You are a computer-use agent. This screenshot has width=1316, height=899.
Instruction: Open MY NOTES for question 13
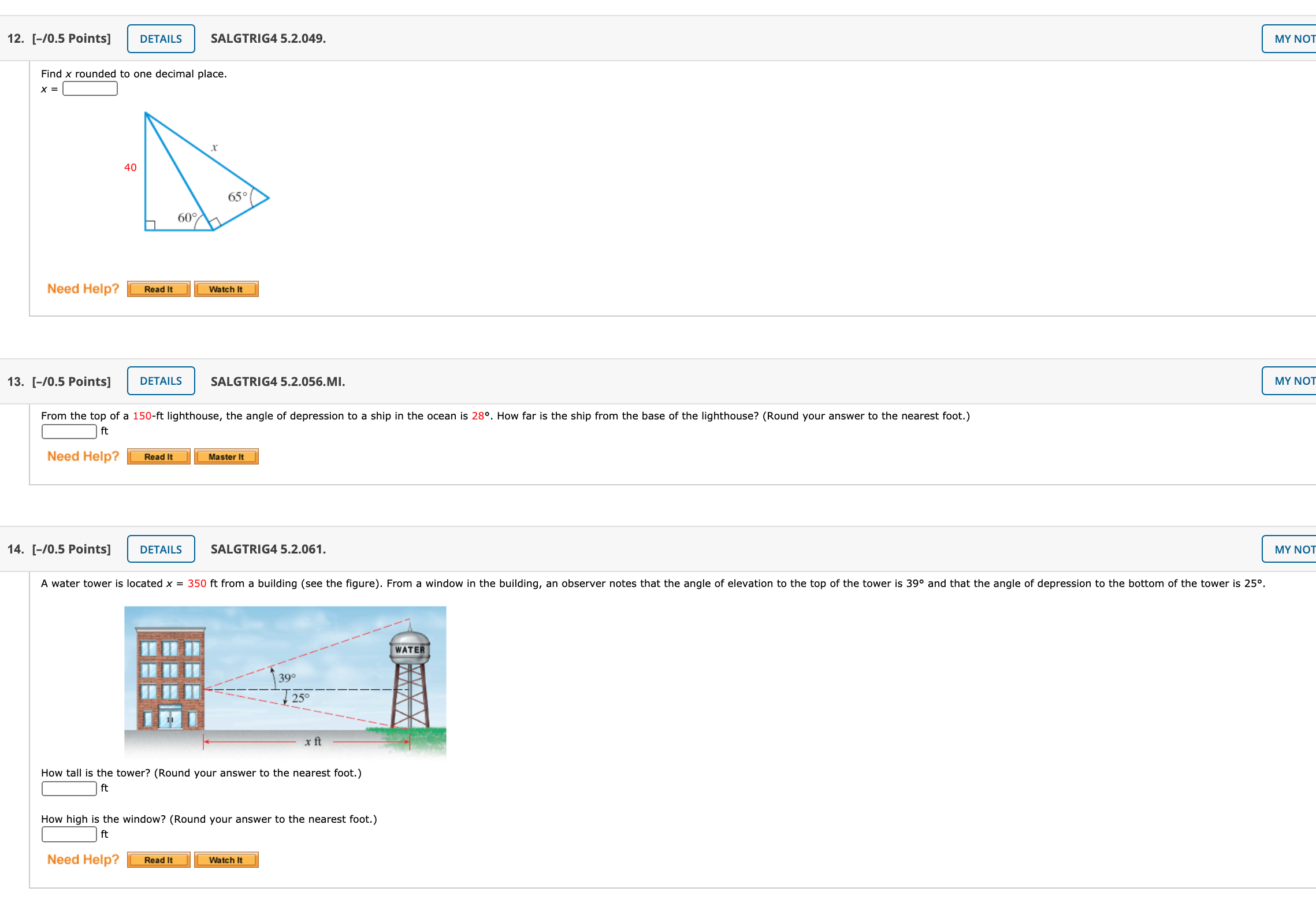pos(1293,381)
